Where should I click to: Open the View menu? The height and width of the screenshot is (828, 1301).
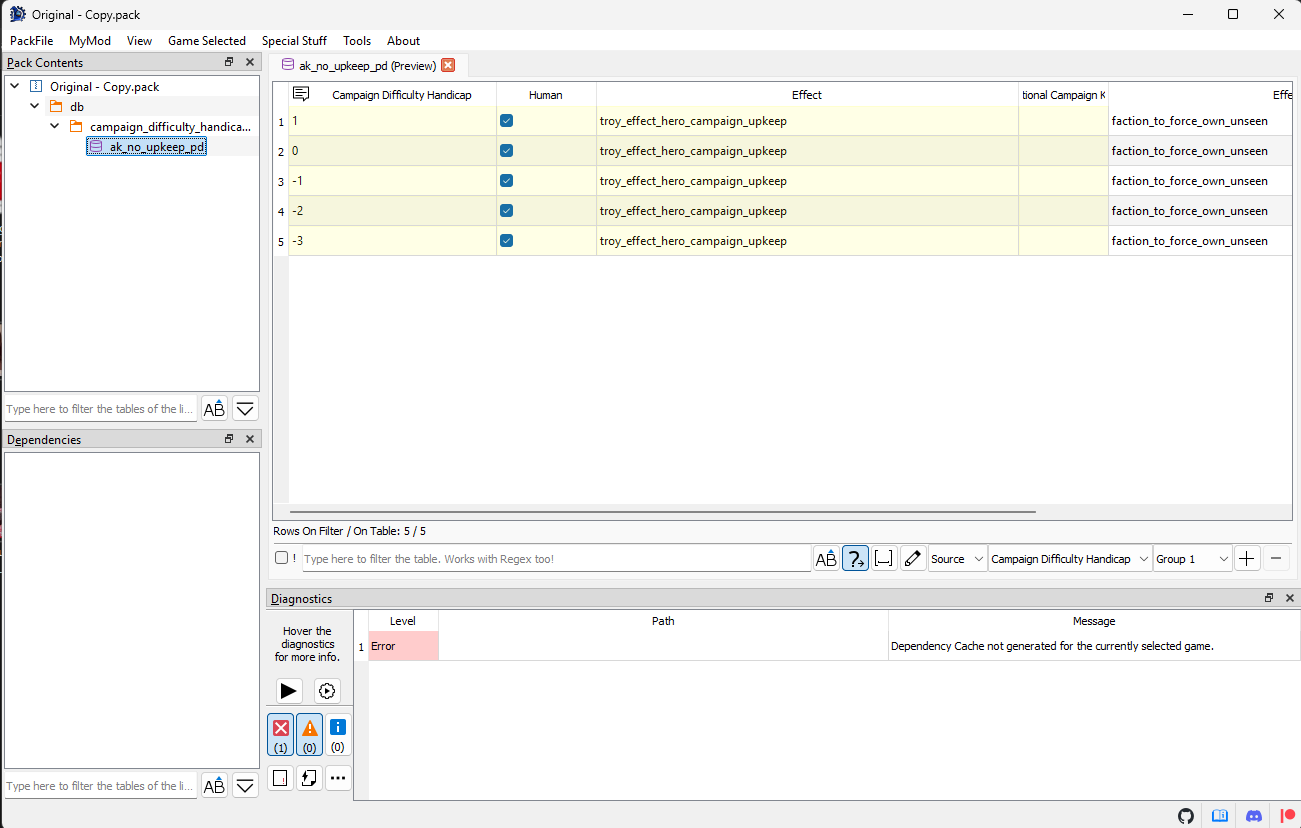[x=140, y=41]
